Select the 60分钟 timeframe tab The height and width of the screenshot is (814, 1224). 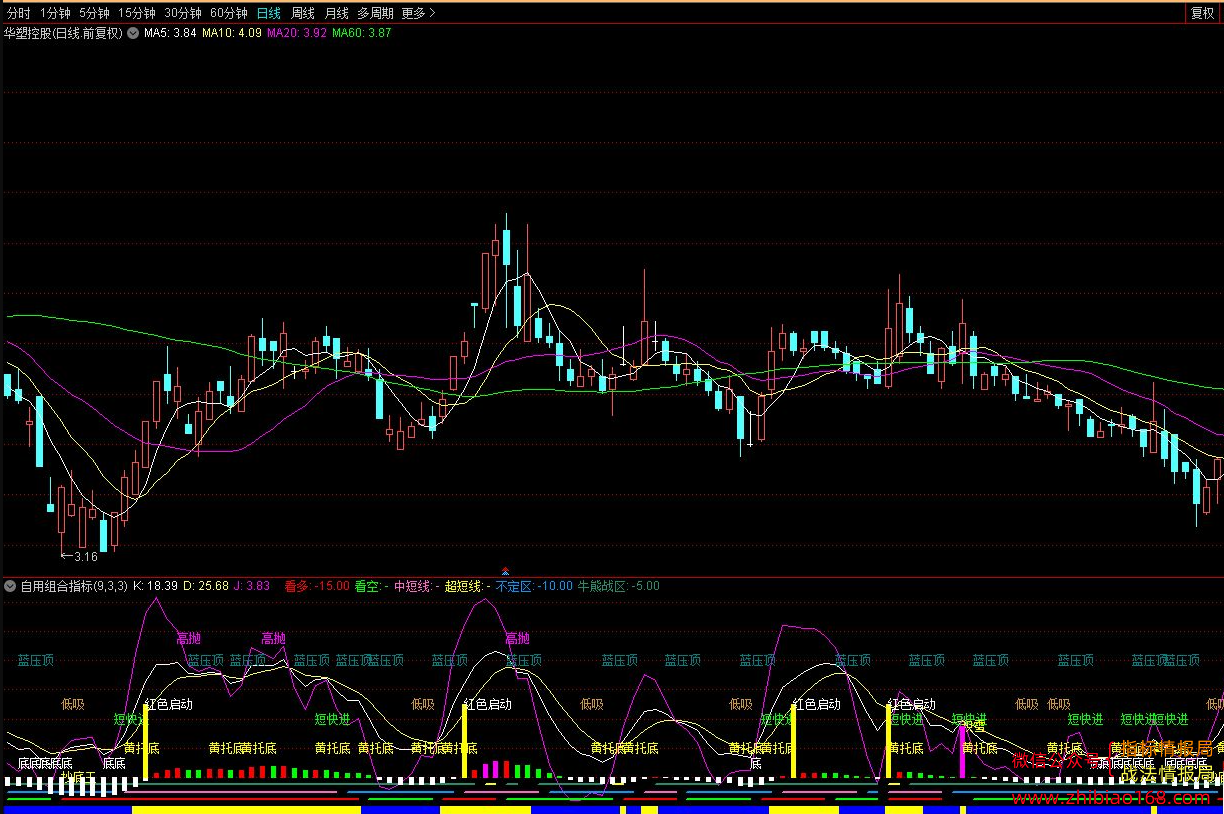[x=229, y=13]
